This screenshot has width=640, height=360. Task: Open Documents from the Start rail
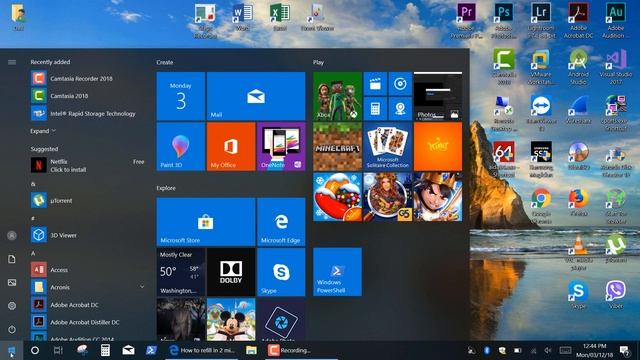point(12,259)
